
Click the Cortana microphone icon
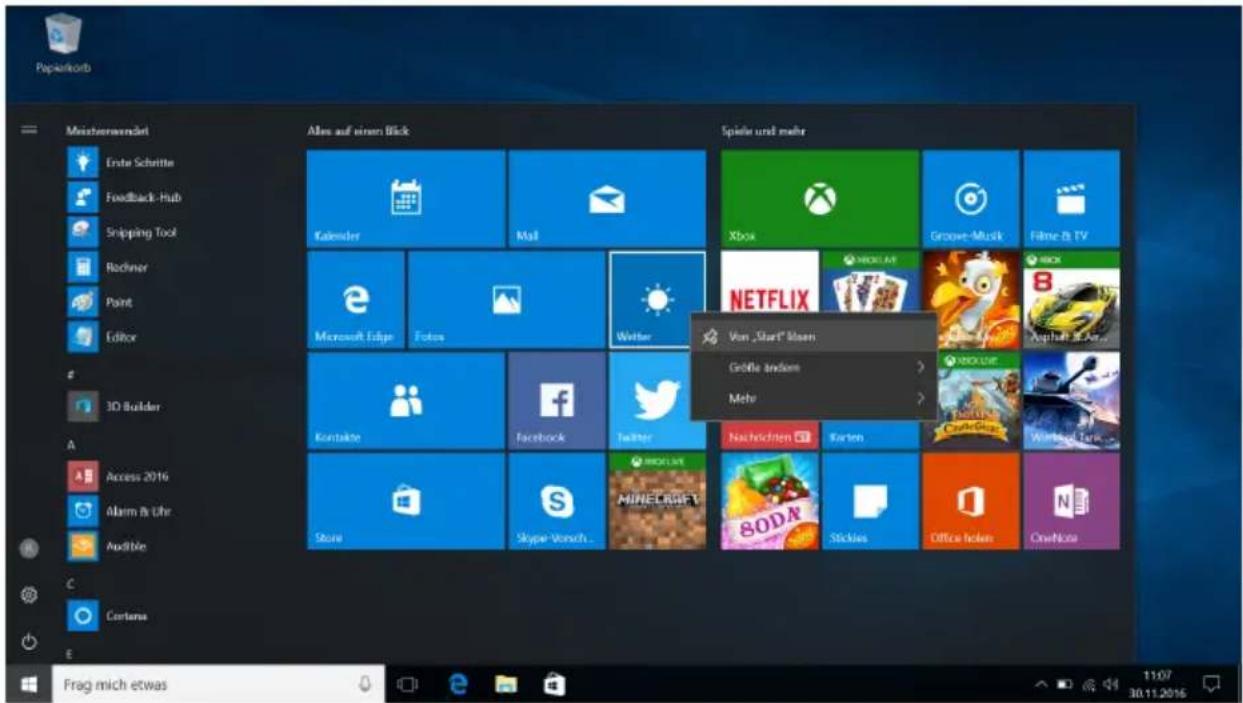(x=365, y=685)
